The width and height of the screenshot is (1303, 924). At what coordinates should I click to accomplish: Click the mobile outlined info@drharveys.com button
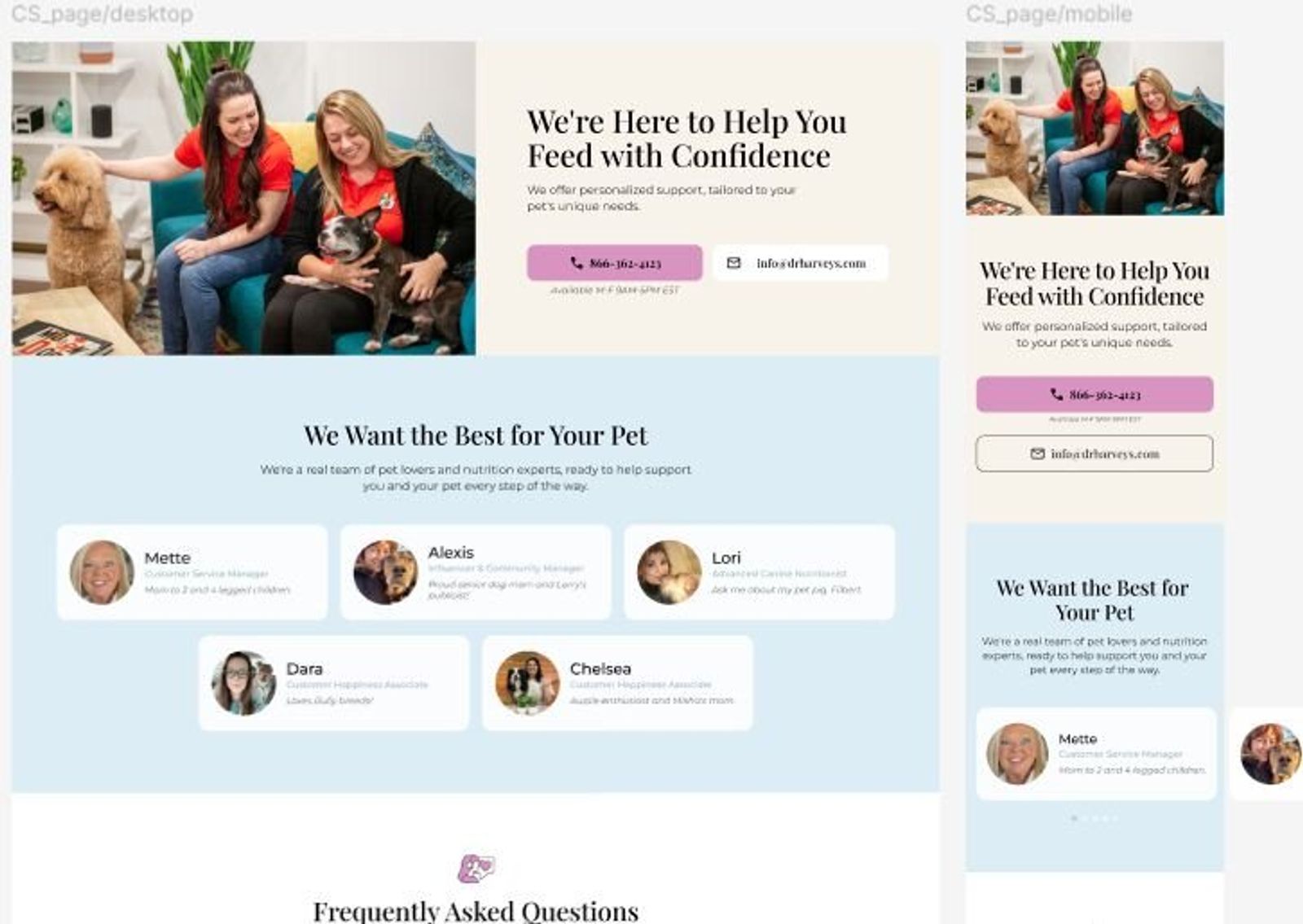coord(1095,453)
